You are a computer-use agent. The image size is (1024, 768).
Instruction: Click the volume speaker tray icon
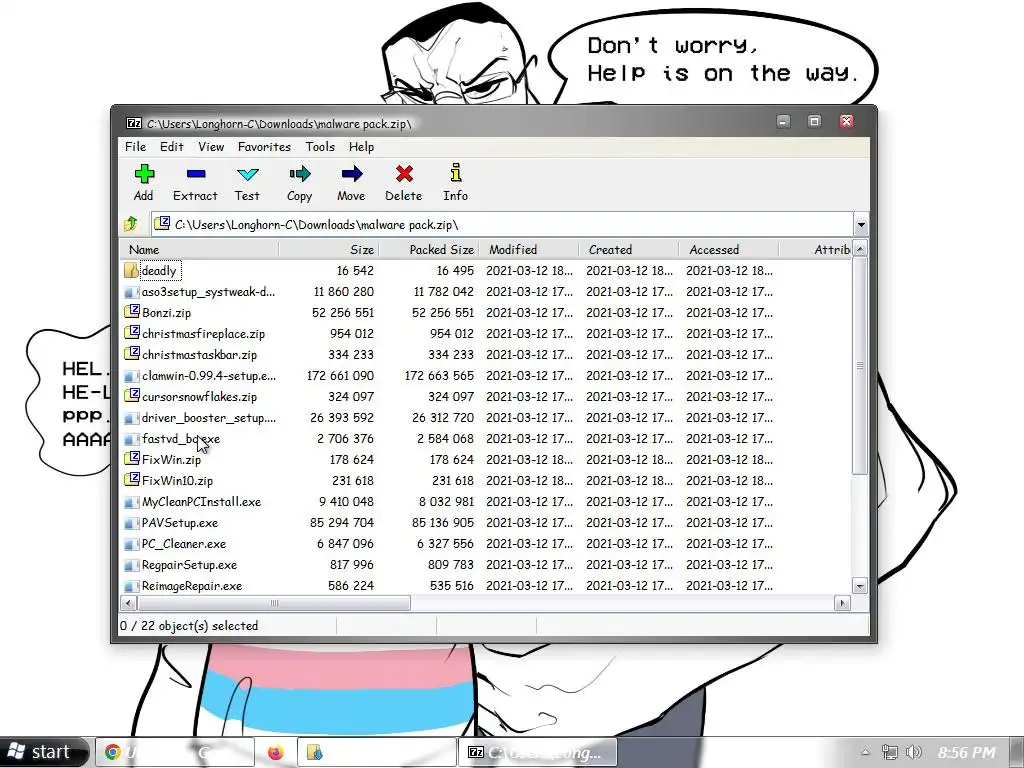(914, 752)
